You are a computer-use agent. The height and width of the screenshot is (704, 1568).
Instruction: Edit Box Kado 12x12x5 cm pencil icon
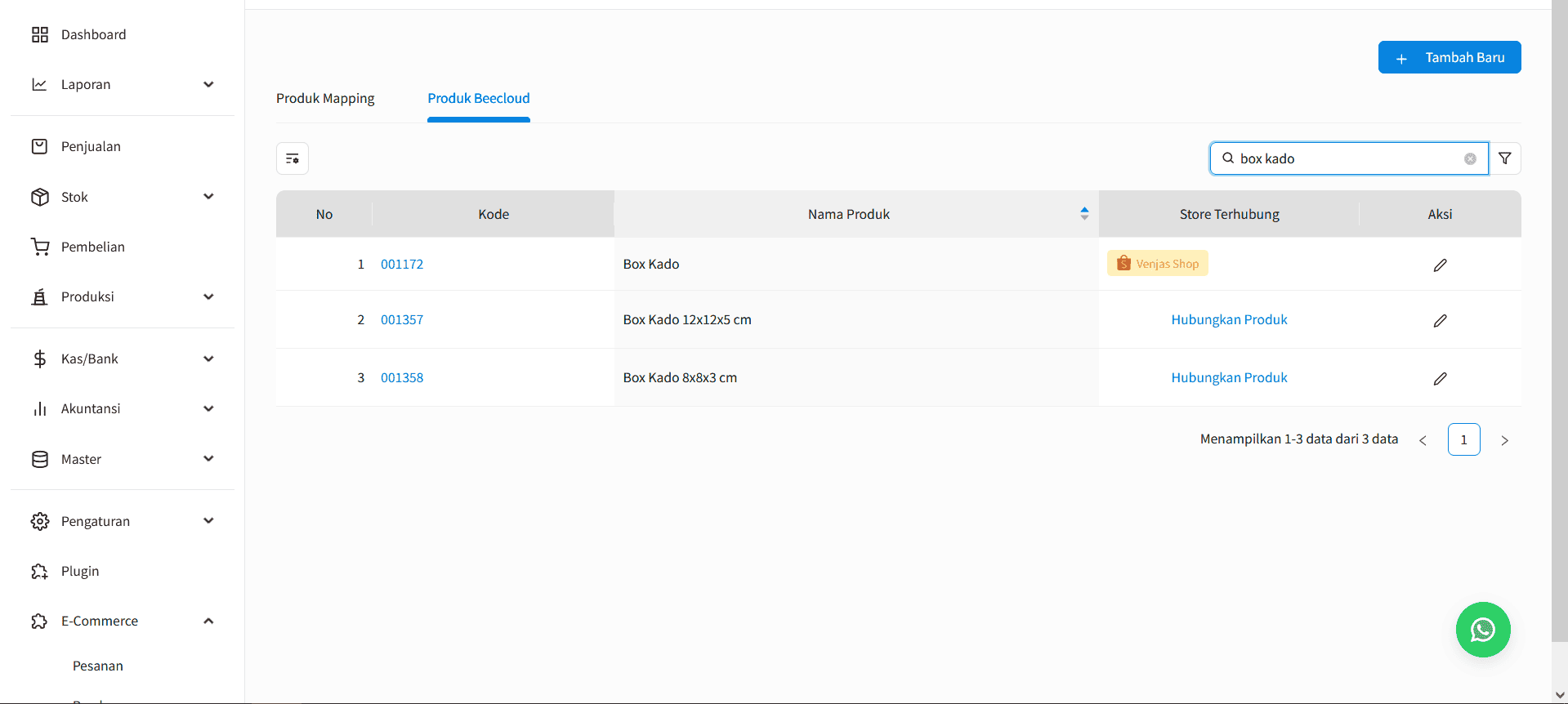(1440, 320)
